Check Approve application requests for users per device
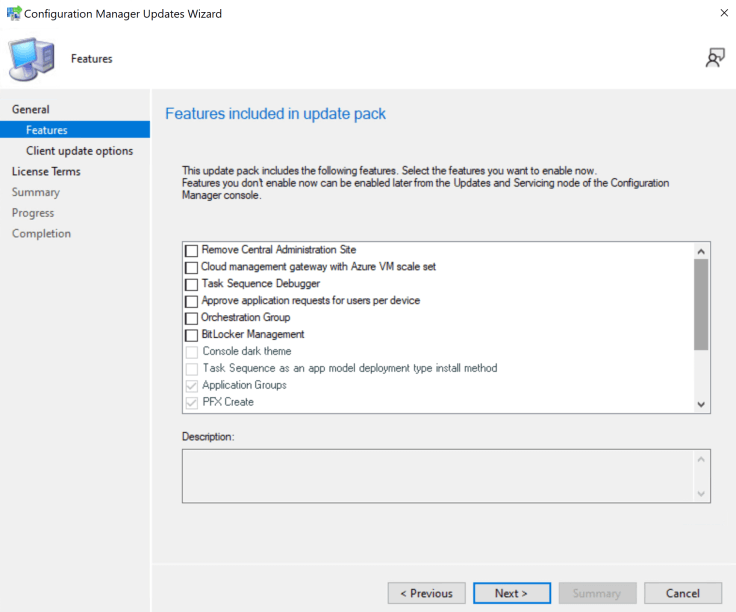Image resolution: width=736 pixels, height=612 pixels. [191, 301]
